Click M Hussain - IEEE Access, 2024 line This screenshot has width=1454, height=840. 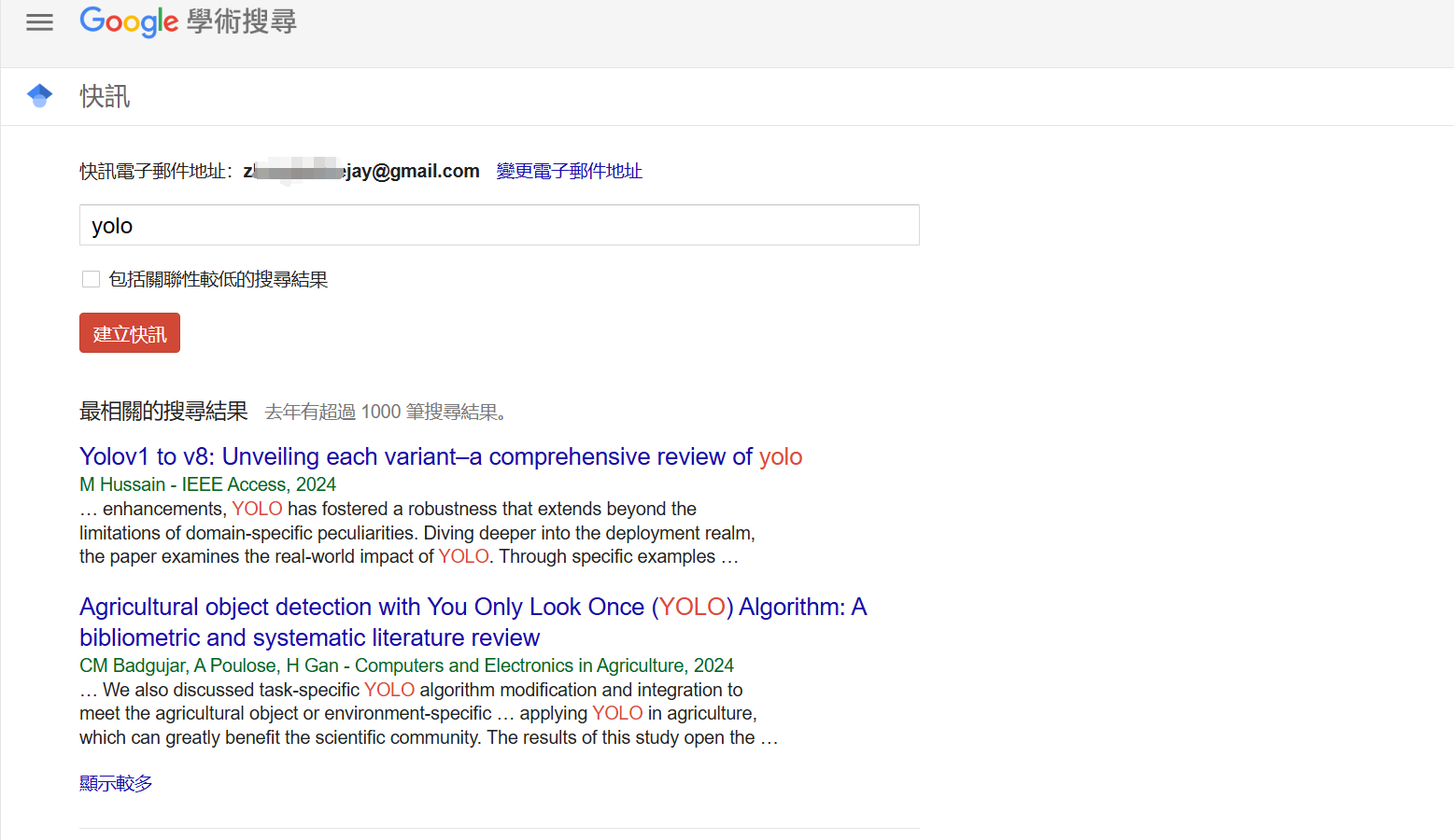tap(207, 484)
